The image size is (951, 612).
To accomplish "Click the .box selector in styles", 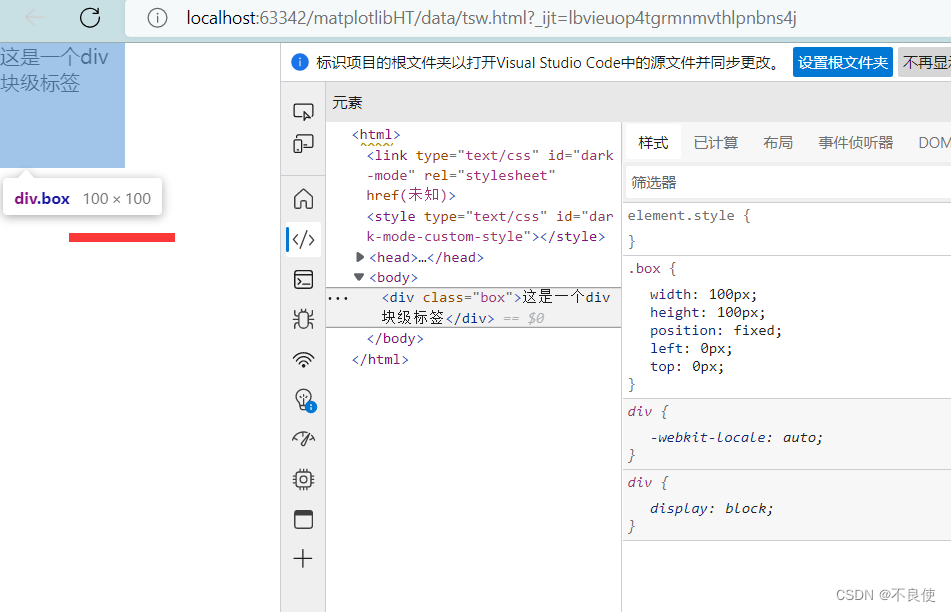I will coord(644,269).
